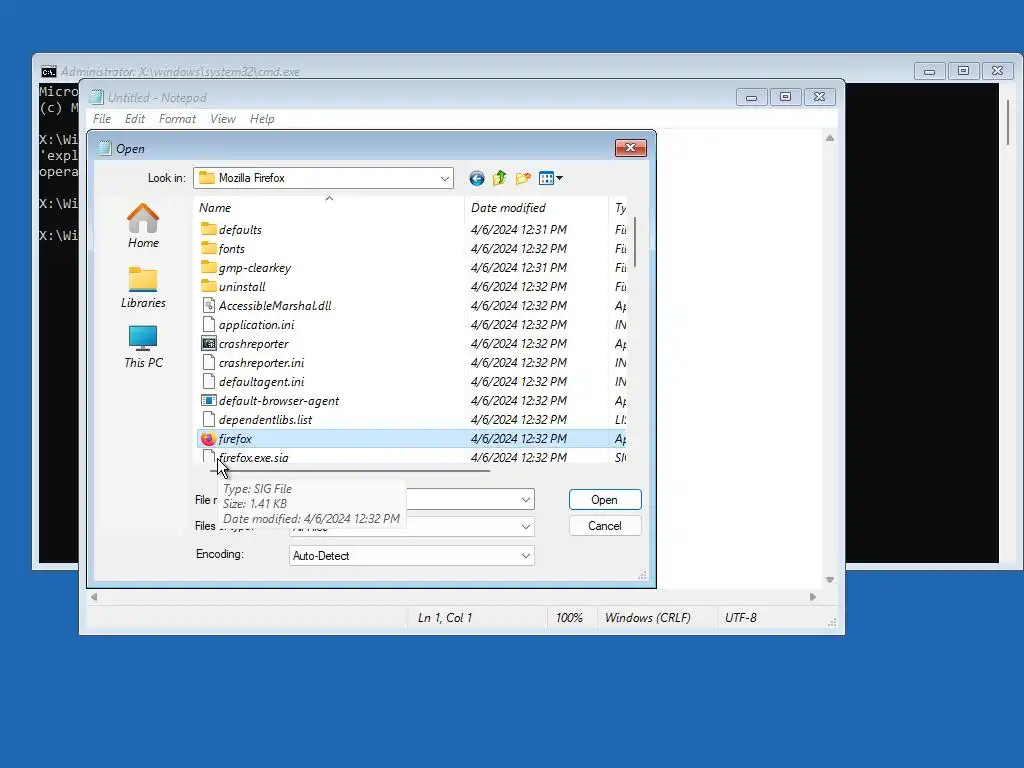Open the Help menu in Notepad
Screen dimensions: 1024x768
pos(262,119)
